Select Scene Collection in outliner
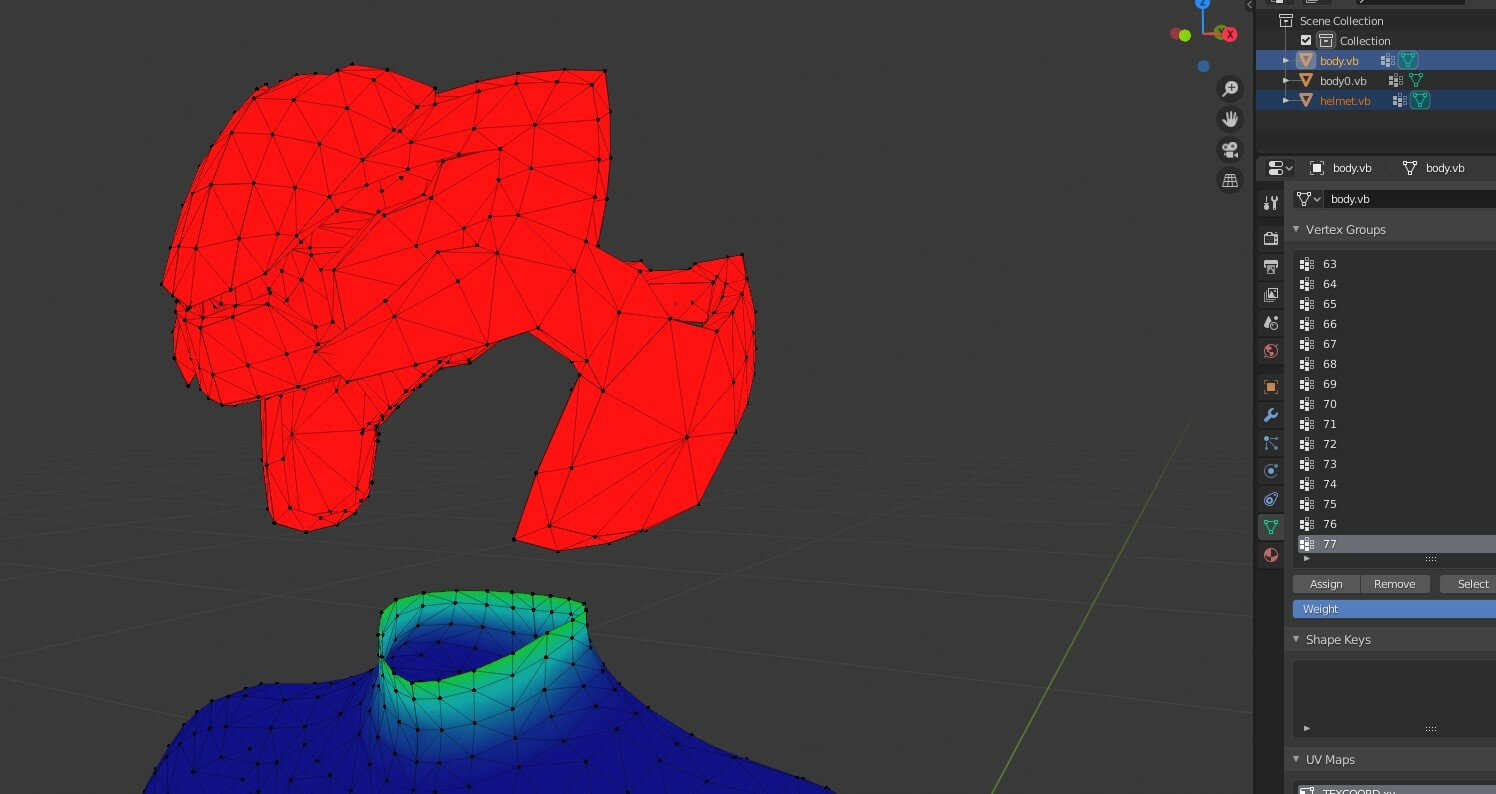Screen dimensions: 1496x794 tap(1341, 21)
